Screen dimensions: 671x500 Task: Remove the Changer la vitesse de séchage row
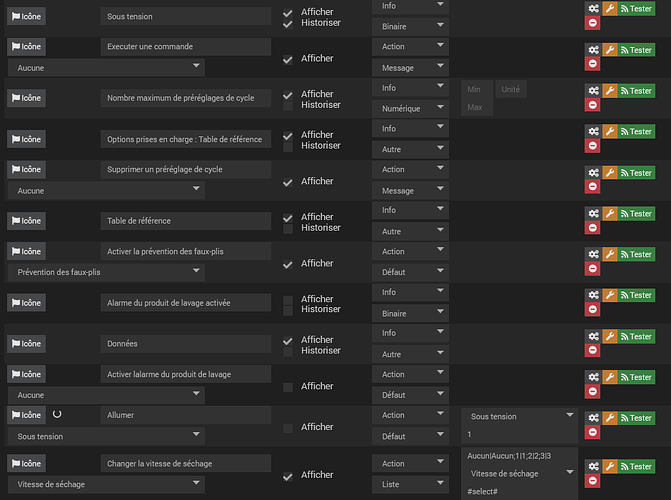click(593, 482)
